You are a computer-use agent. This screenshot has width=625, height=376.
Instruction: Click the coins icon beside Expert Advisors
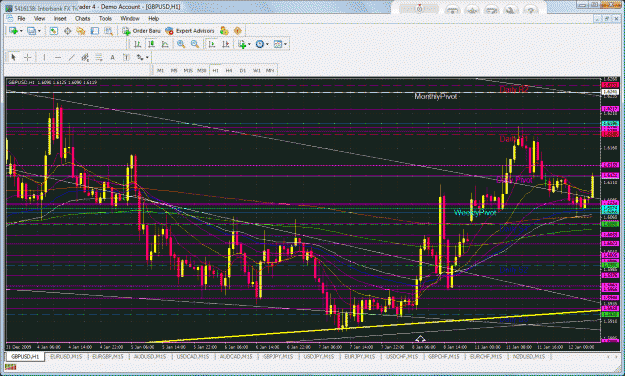(224, 31)
